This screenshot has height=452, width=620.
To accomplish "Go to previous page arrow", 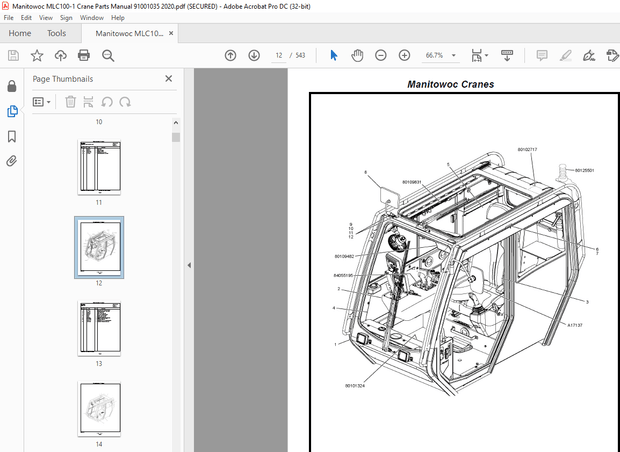I will (230, 55).
